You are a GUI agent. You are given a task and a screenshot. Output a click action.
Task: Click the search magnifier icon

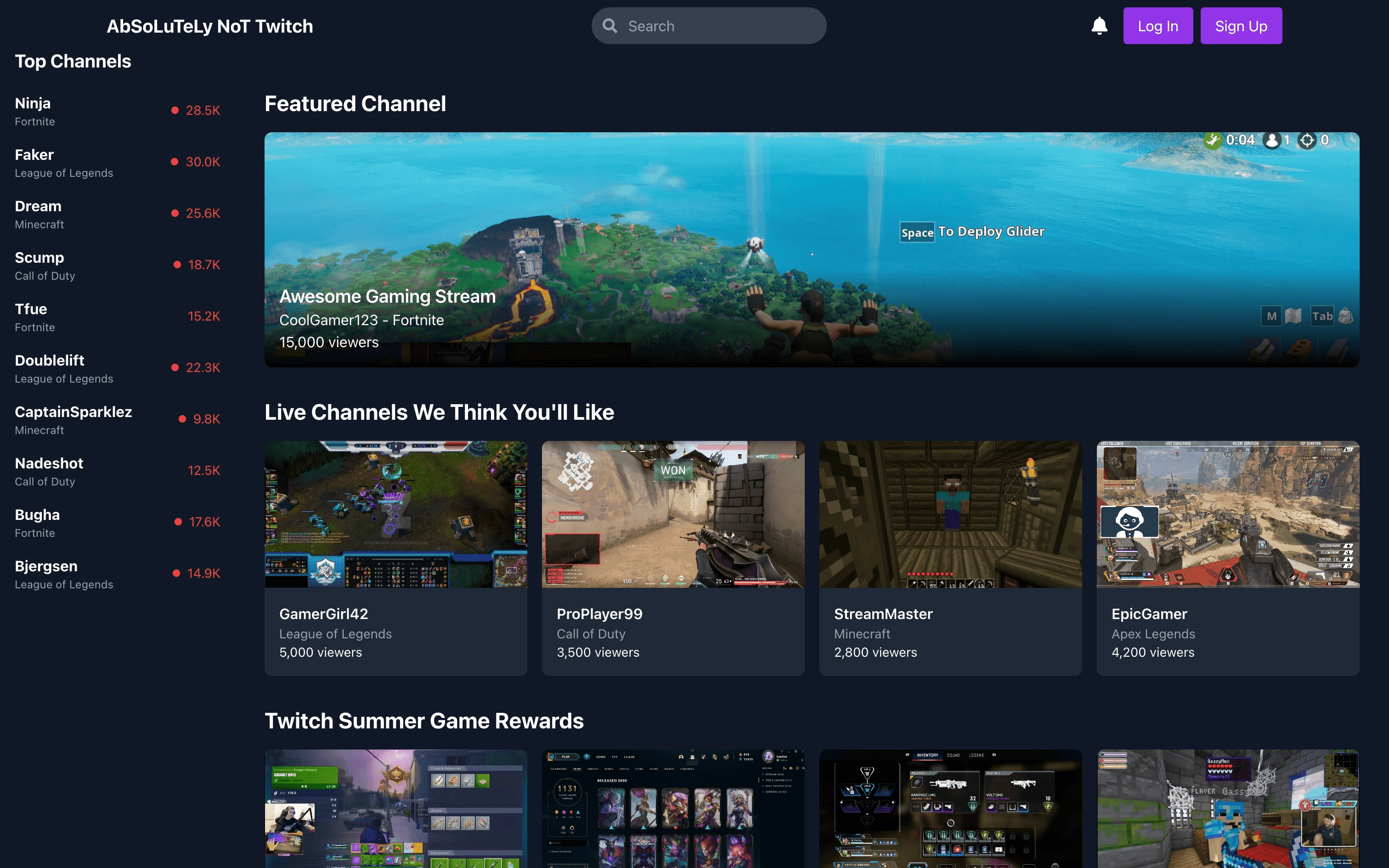point(610,26)
